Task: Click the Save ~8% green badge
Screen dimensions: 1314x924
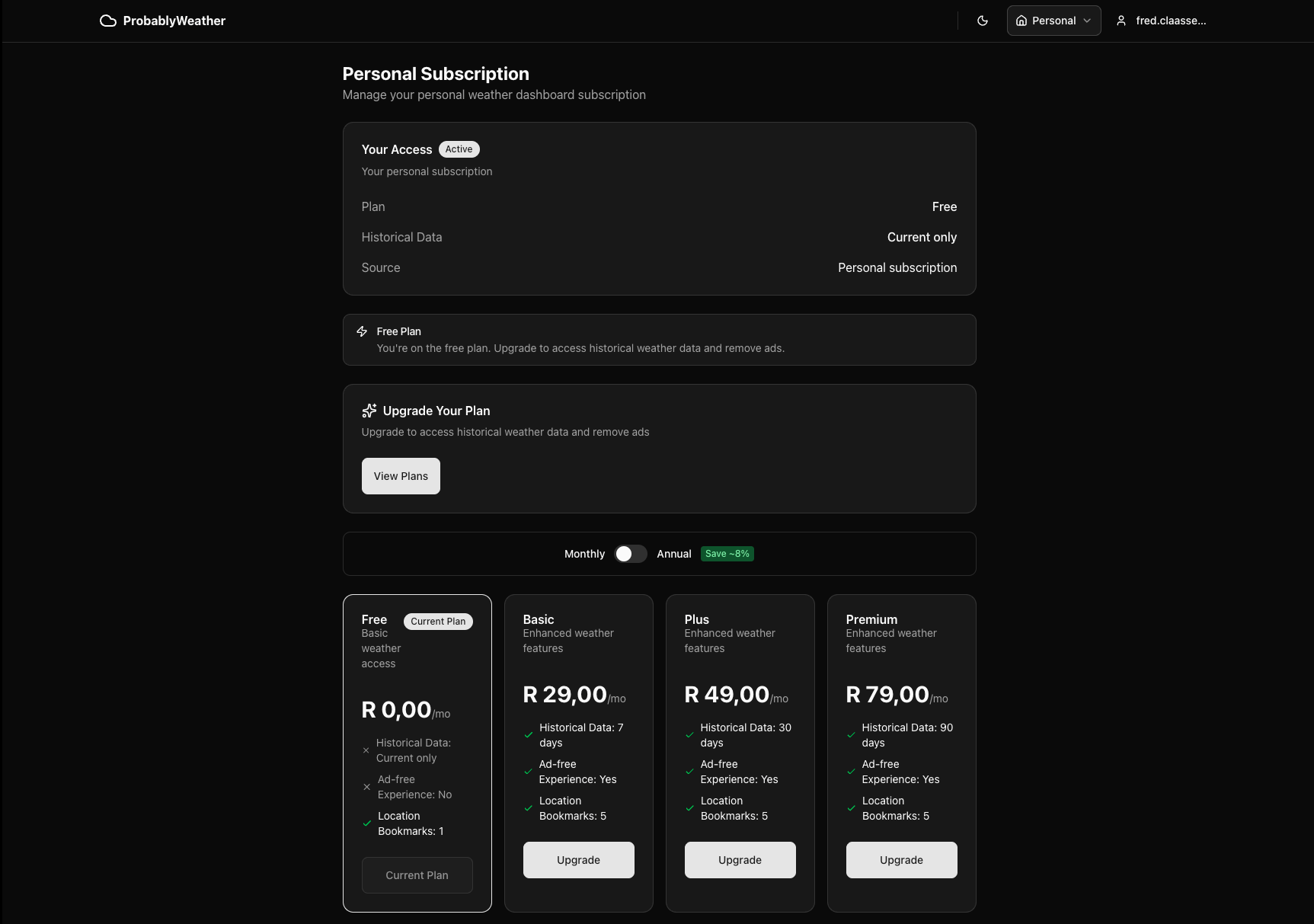Action: pos(727,554)
